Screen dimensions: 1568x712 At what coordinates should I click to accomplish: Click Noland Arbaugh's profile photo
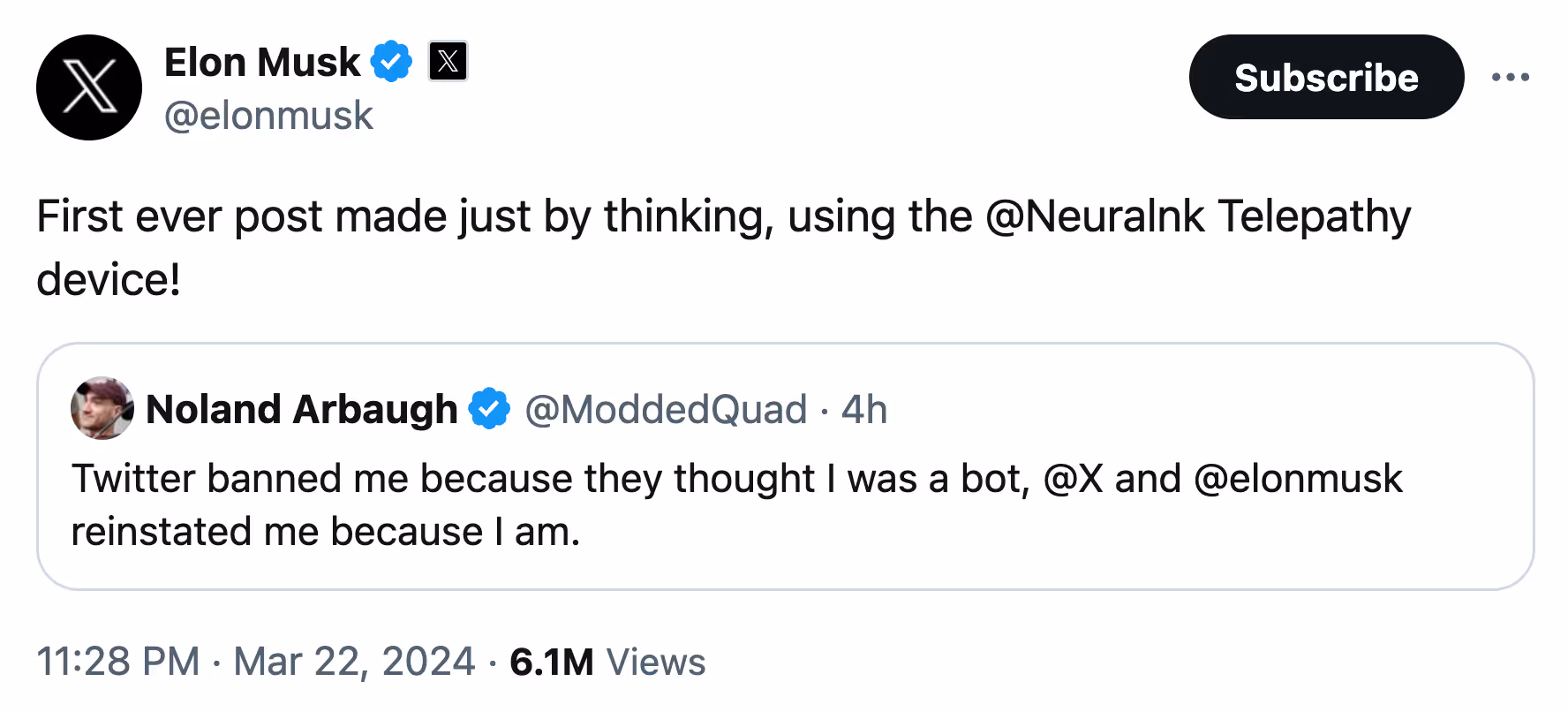(102, 408)
